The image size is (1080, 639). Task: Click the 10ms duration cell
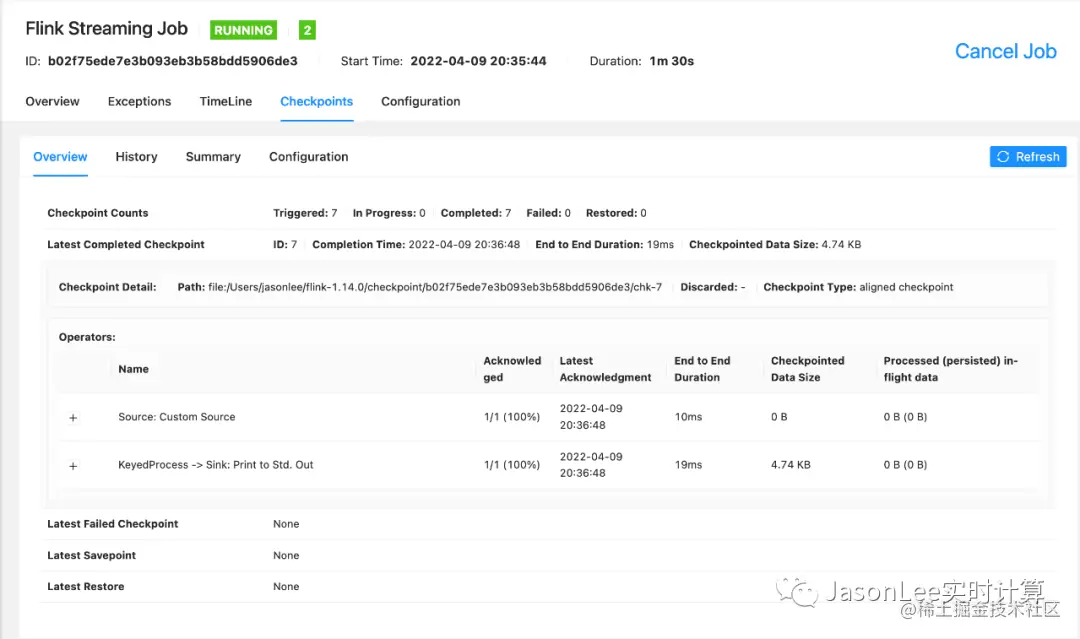click(x=688, y=417)
